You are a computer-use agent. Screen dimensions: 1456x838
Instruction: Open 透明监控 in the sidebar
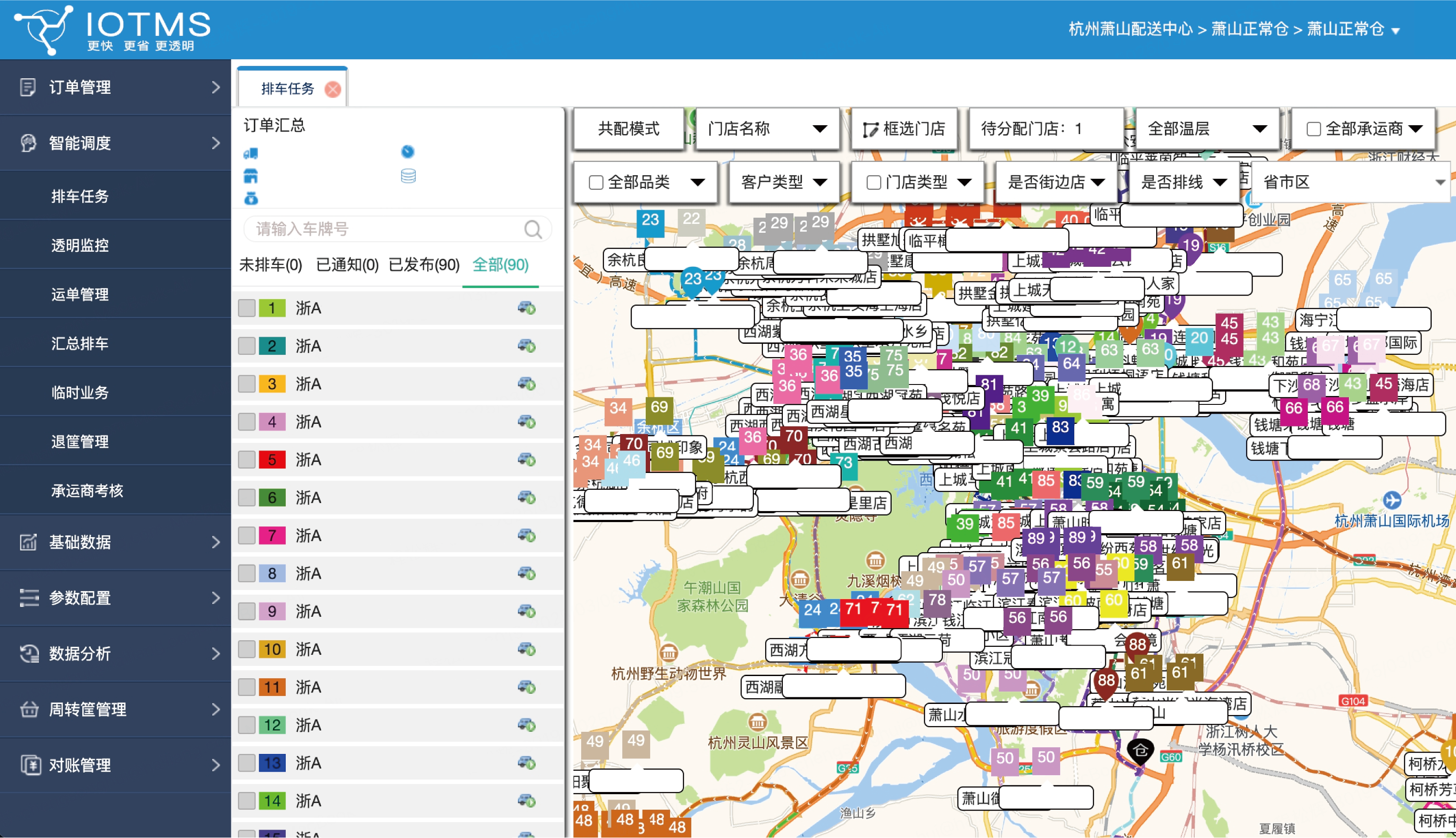pyautogui.click(x=80, y=245)
